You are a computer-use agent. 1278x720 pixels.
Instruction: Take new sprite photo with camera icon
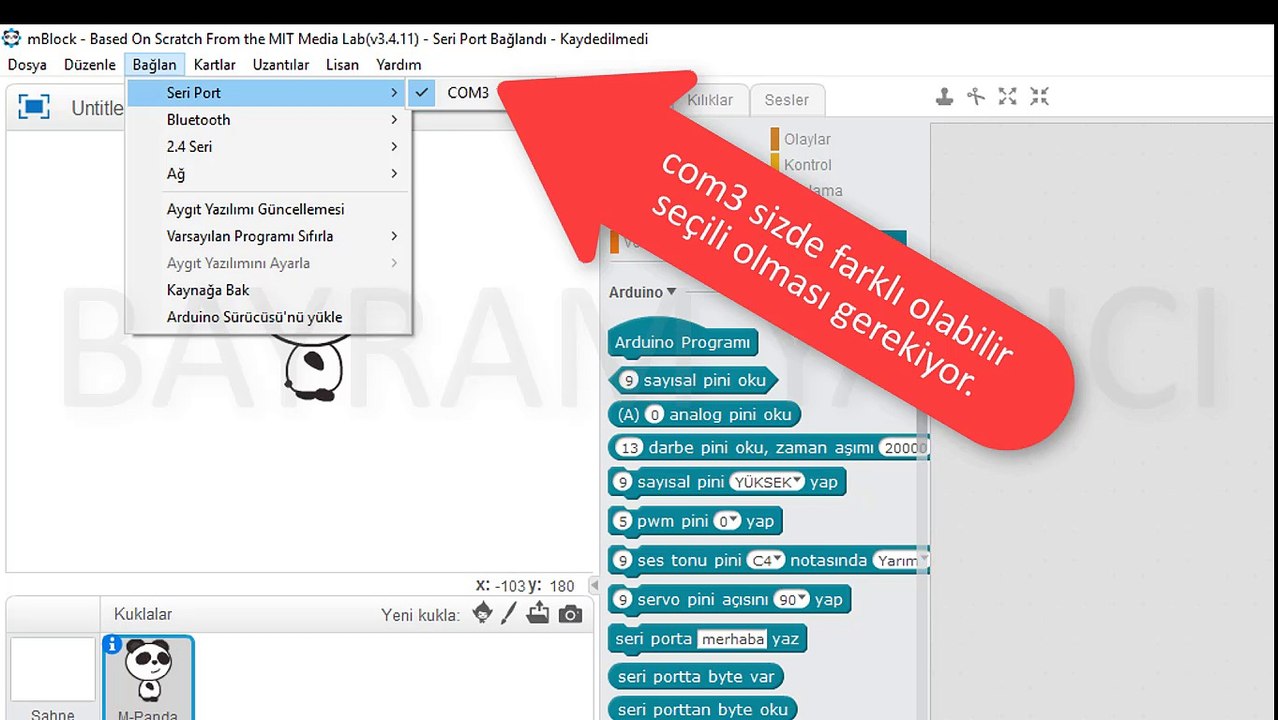pos(570,614)
